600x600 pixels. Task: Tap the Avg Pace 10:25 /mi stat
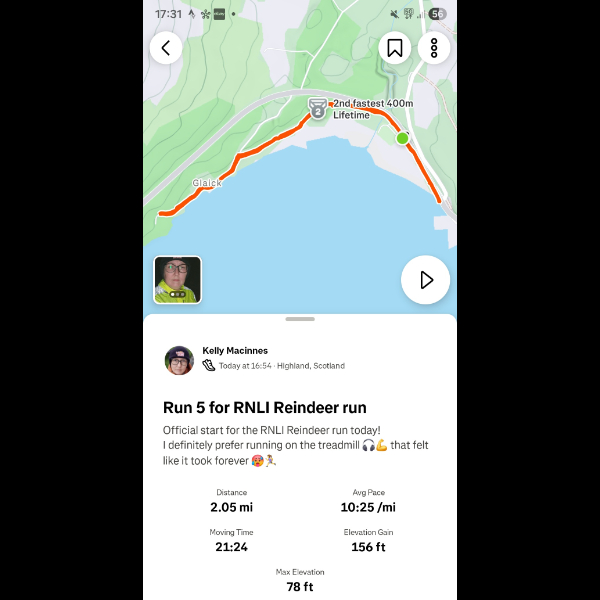[368, 501]
